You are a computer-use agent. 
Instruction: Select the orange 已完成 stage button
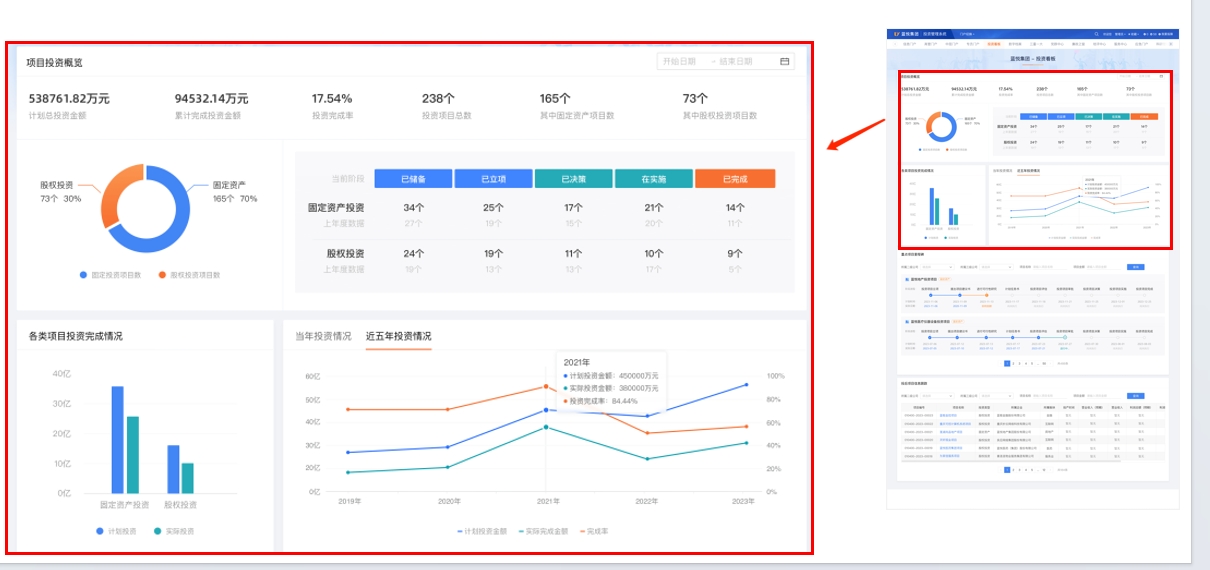click(735, 179)
